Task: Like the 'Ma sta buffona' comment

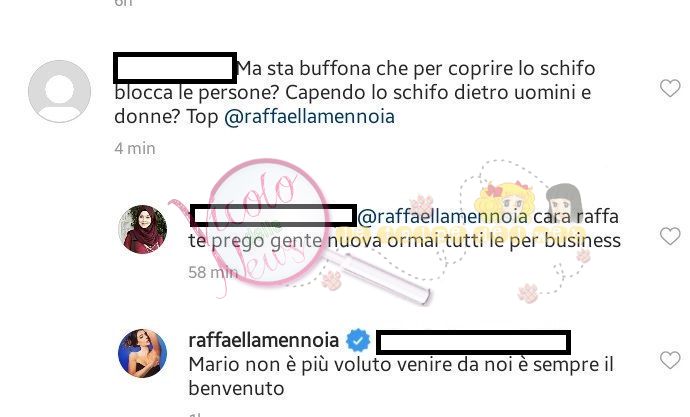Action: tap(670, 88)
